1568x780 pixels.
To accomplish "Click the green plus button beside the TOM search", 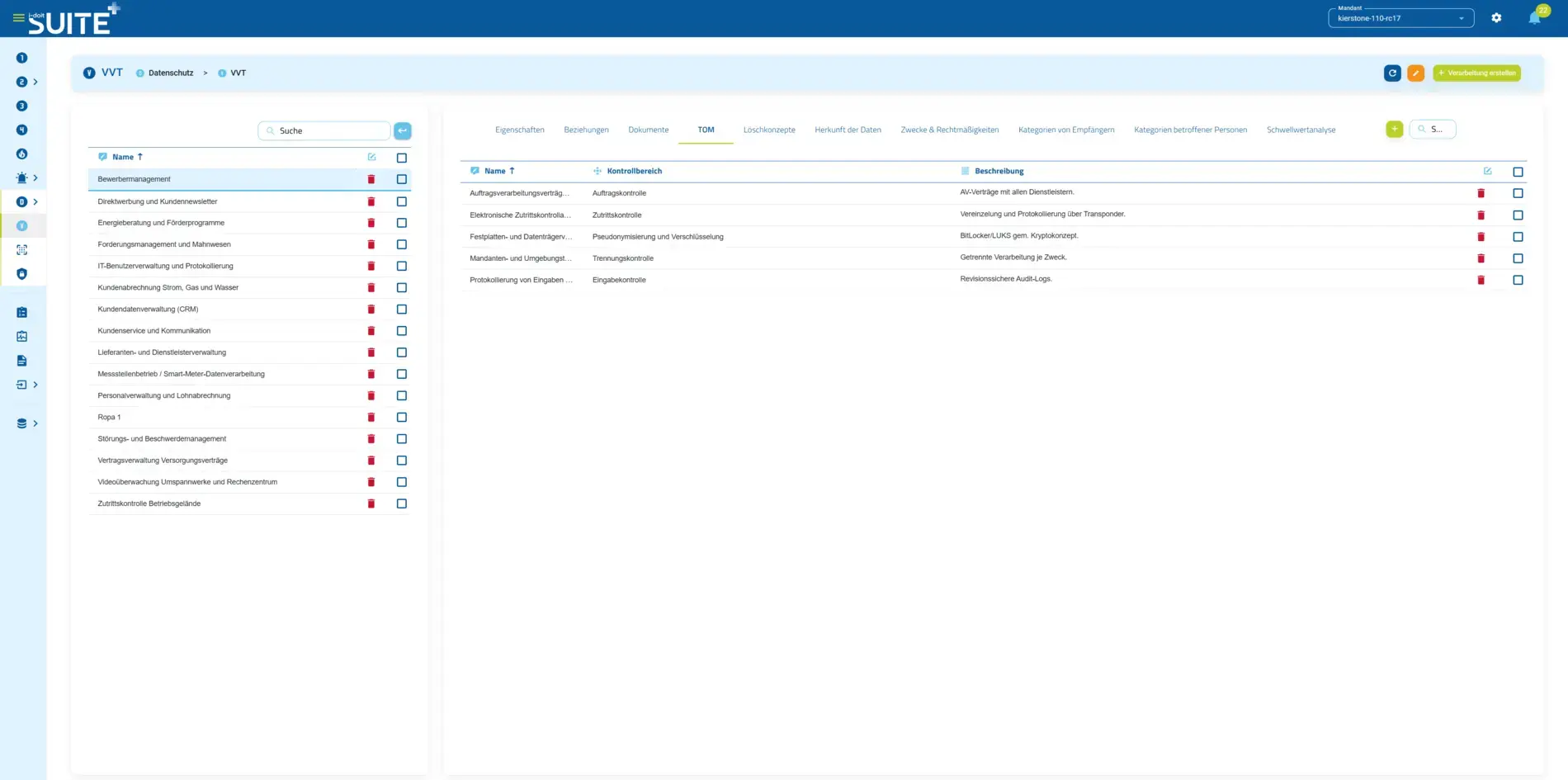I will [x=1395, y=129].
